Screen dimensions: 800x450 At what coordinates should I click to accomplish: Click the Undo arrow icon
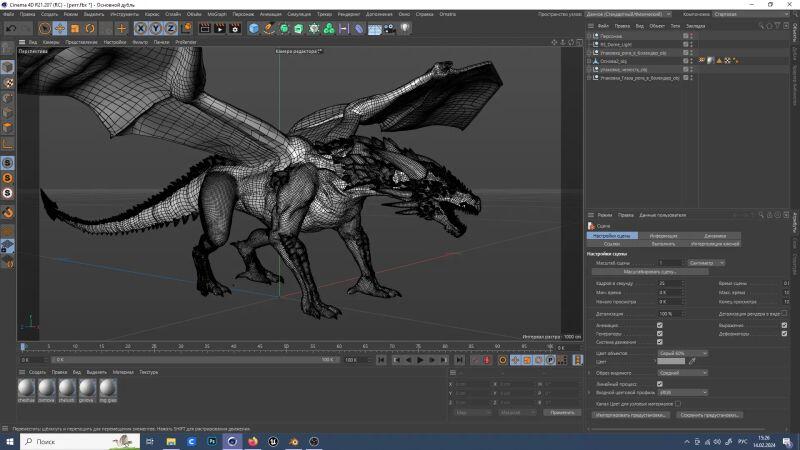tap(10, 29)
